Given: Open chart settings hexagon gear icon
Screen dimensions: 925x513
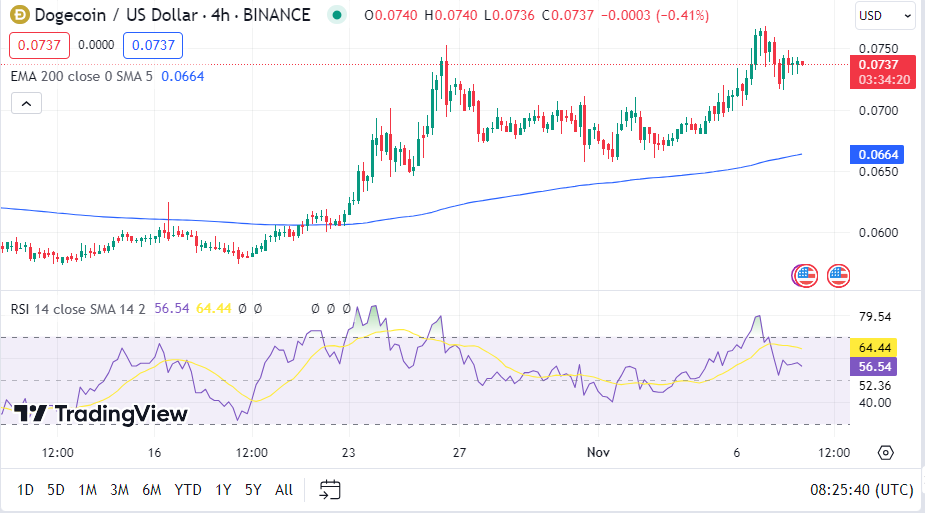Looking at the screenshot, I should point(885,453).
